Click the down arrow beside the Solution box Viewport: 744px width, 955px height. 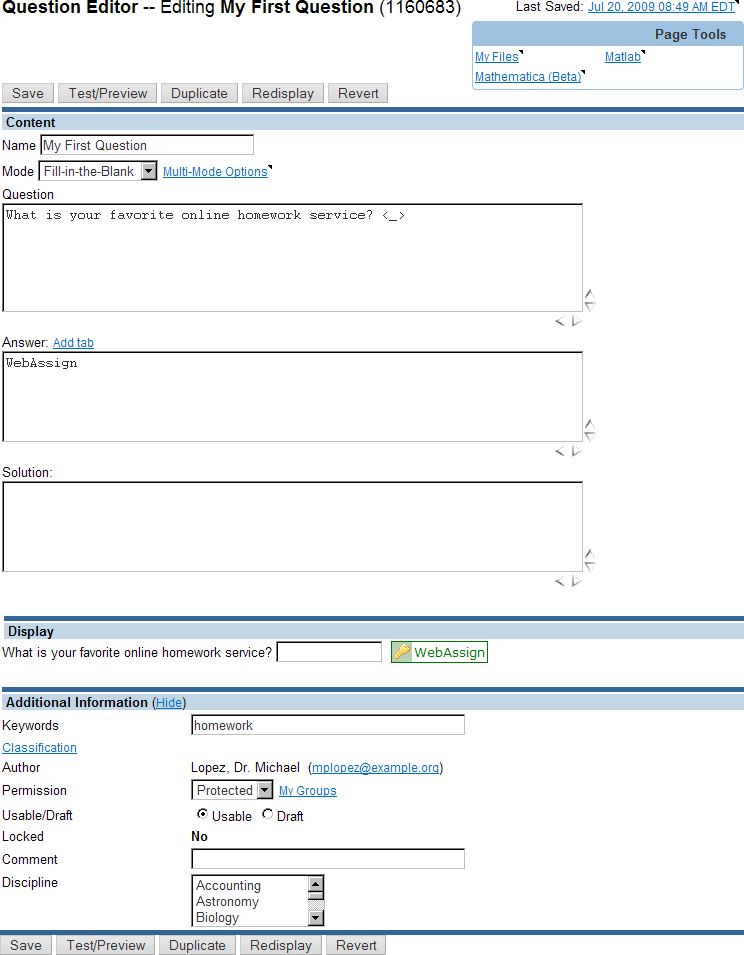[589, 567]
